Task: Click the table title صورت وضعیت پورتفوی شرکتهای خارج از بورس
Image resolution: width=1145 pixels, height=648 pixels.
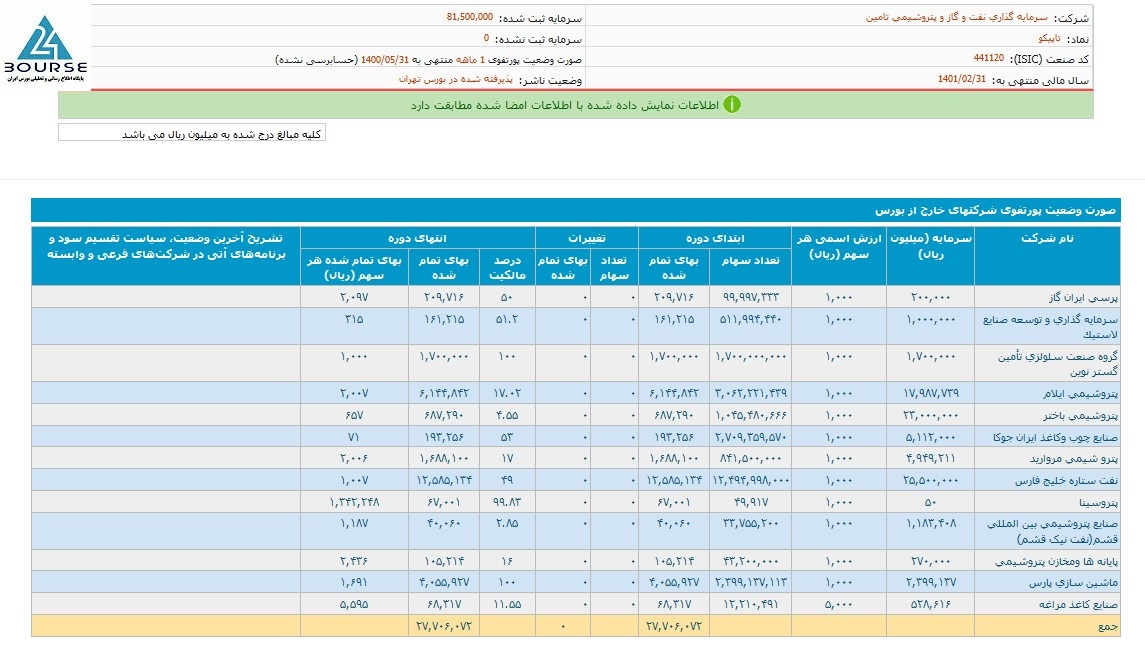Action: (x=995, y=210)
